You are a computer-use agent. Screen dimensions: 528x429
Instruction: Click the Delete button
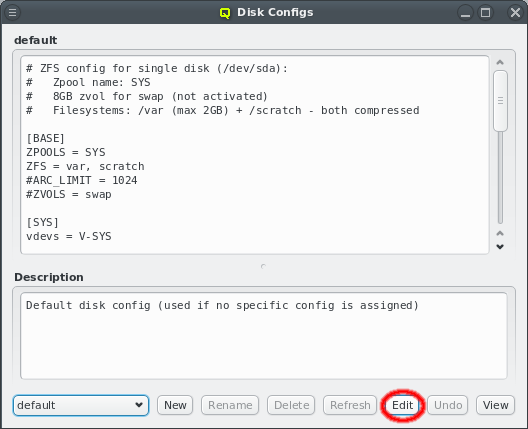291,405
